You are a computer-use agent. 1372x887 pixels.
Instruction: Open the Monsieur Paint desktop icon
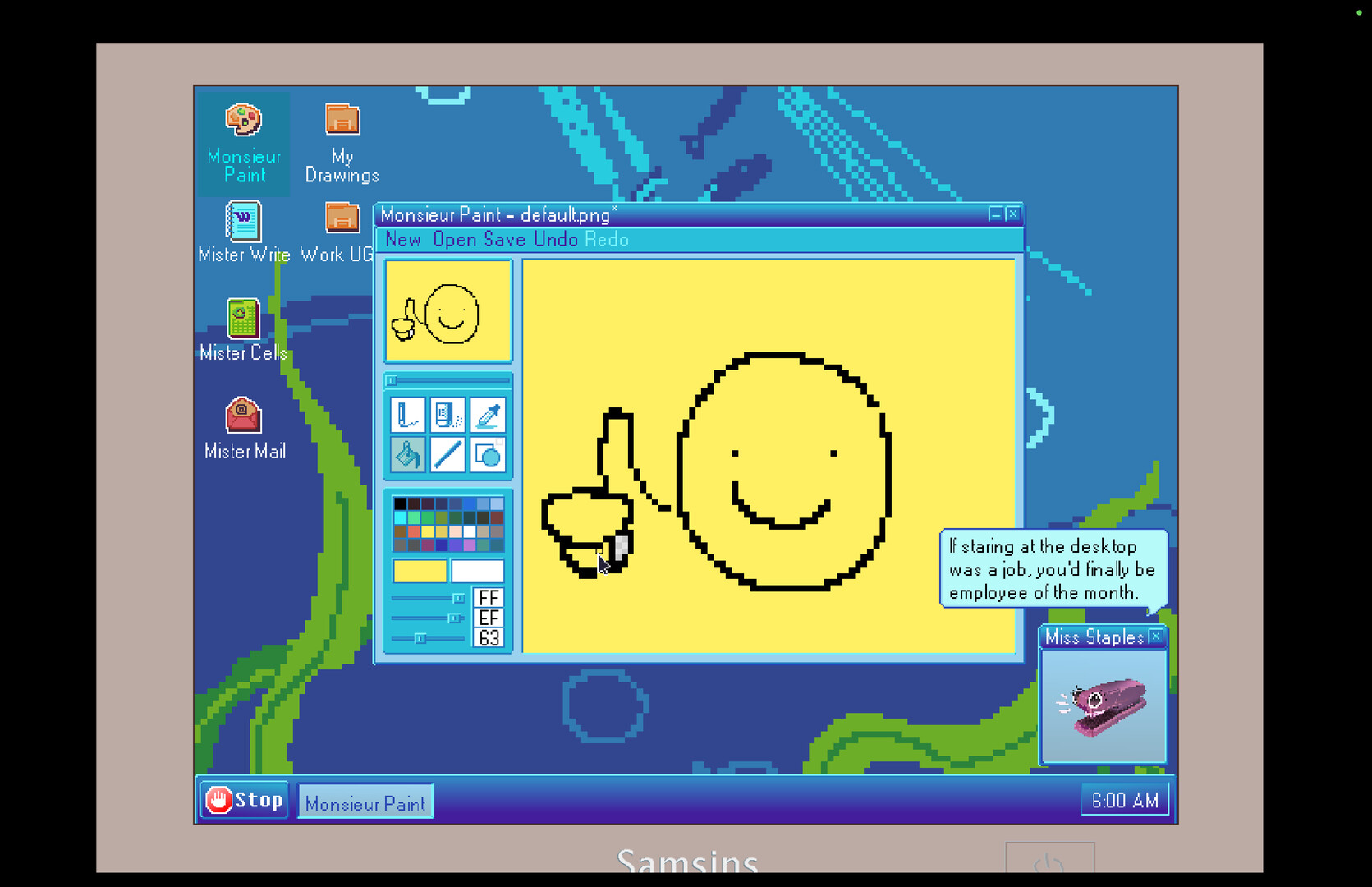(244, 143)
